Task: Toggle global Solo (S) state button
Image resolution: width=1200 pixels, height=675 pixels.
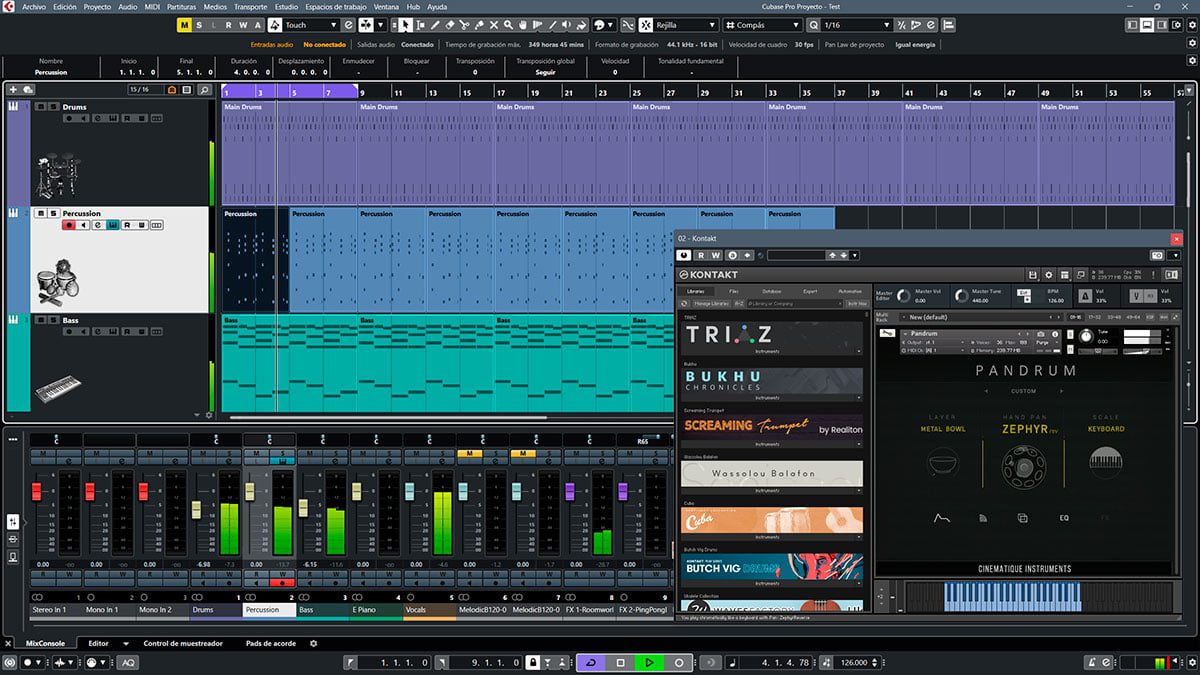Action: point(200,25)
